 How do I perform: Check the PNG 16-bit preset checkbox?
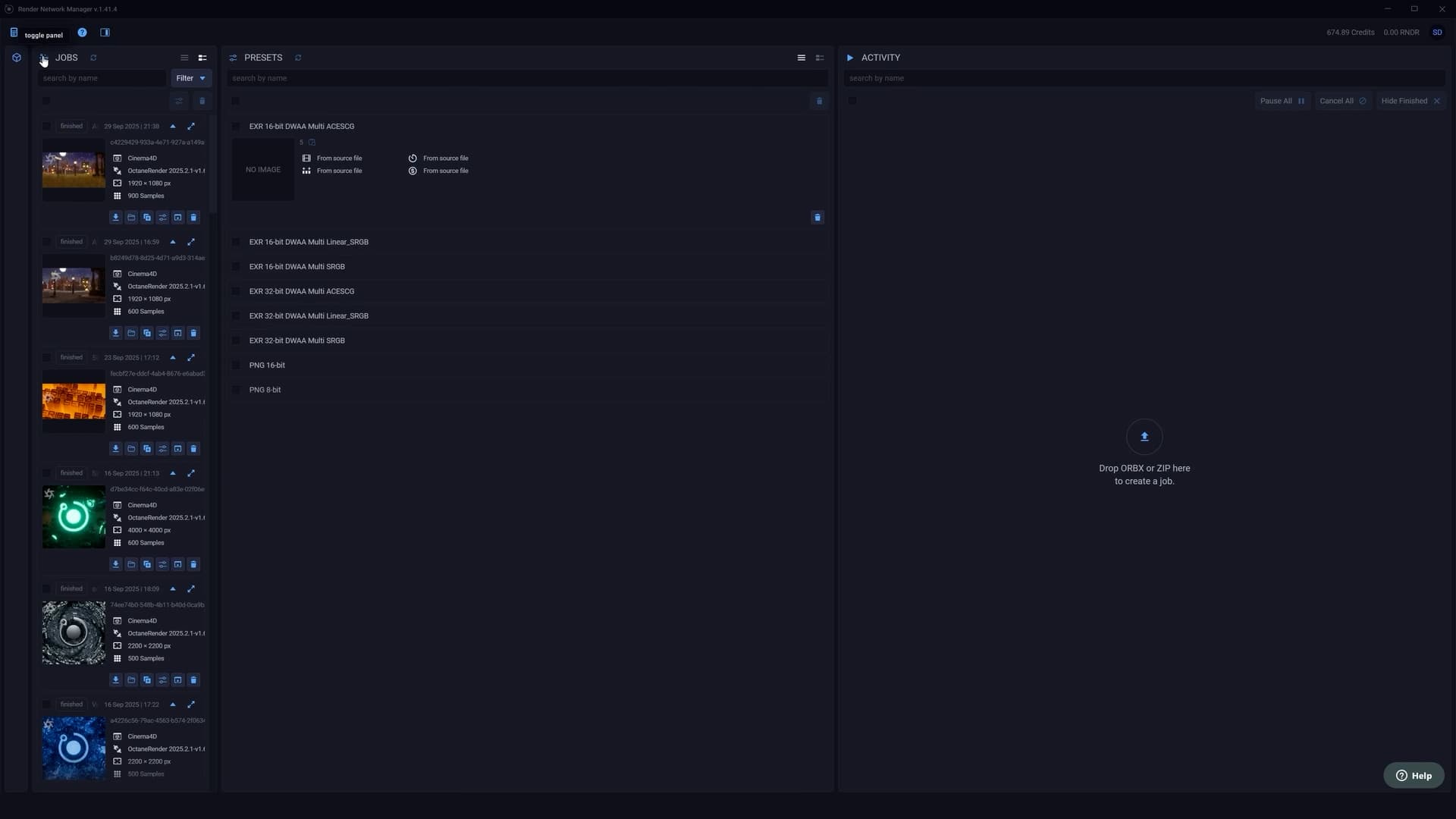(237, 365)
